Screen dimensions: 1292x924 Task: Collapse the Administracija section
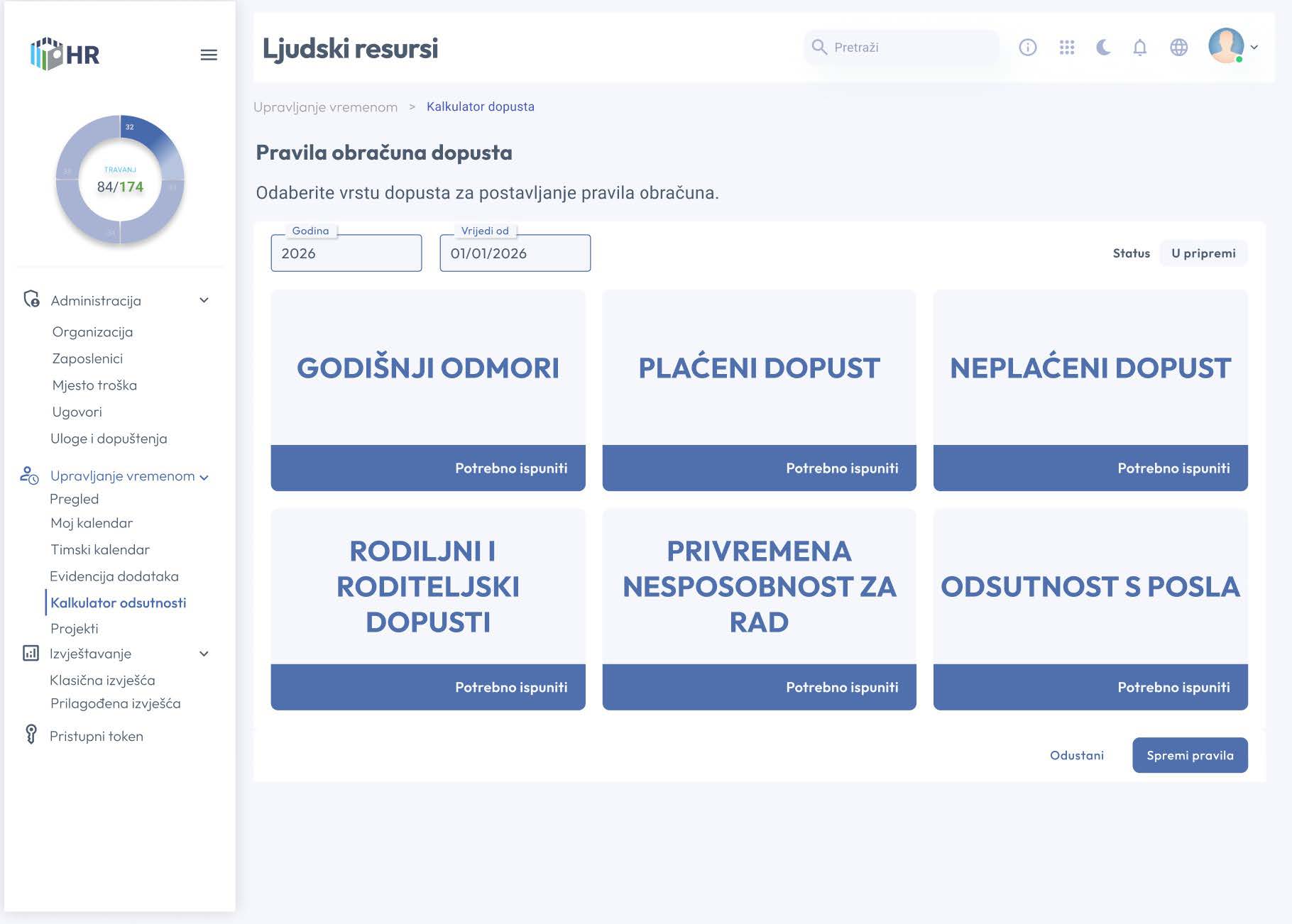(x=204, y=300)
